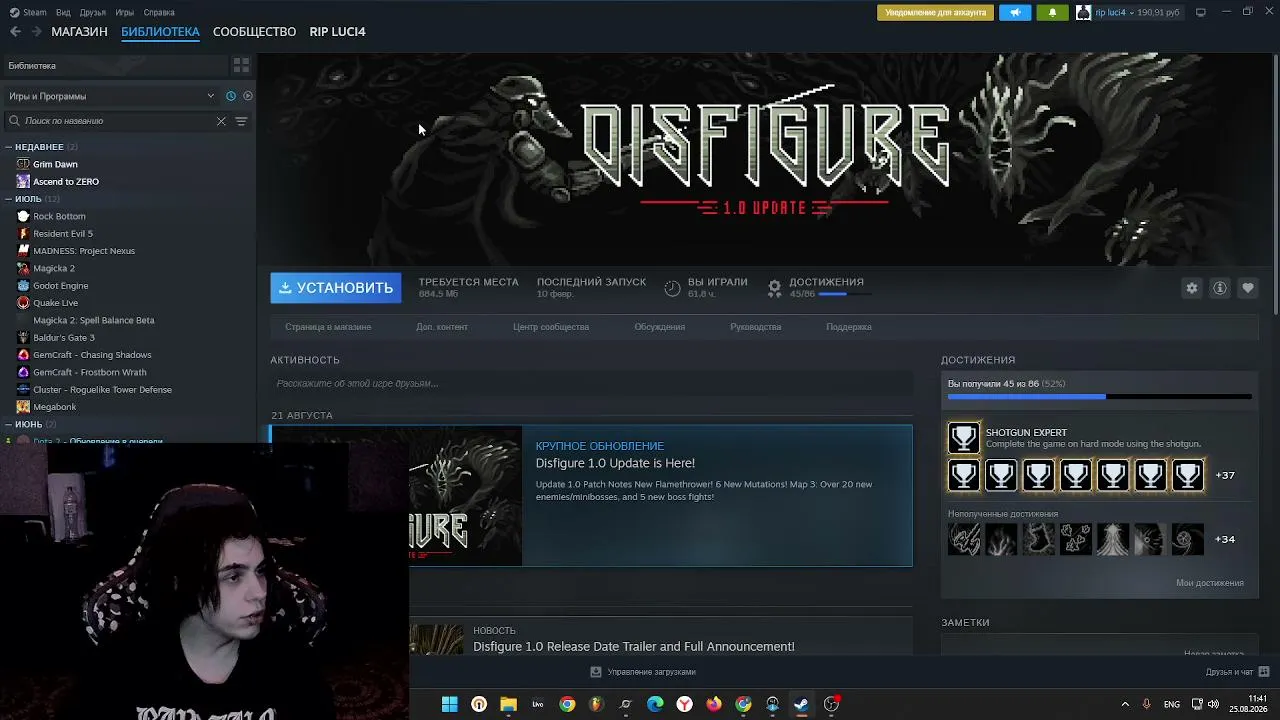Click the Shotgun Expert trophy icon
This screenshot has width=1280, height=720.
click(x=964, y=438)
